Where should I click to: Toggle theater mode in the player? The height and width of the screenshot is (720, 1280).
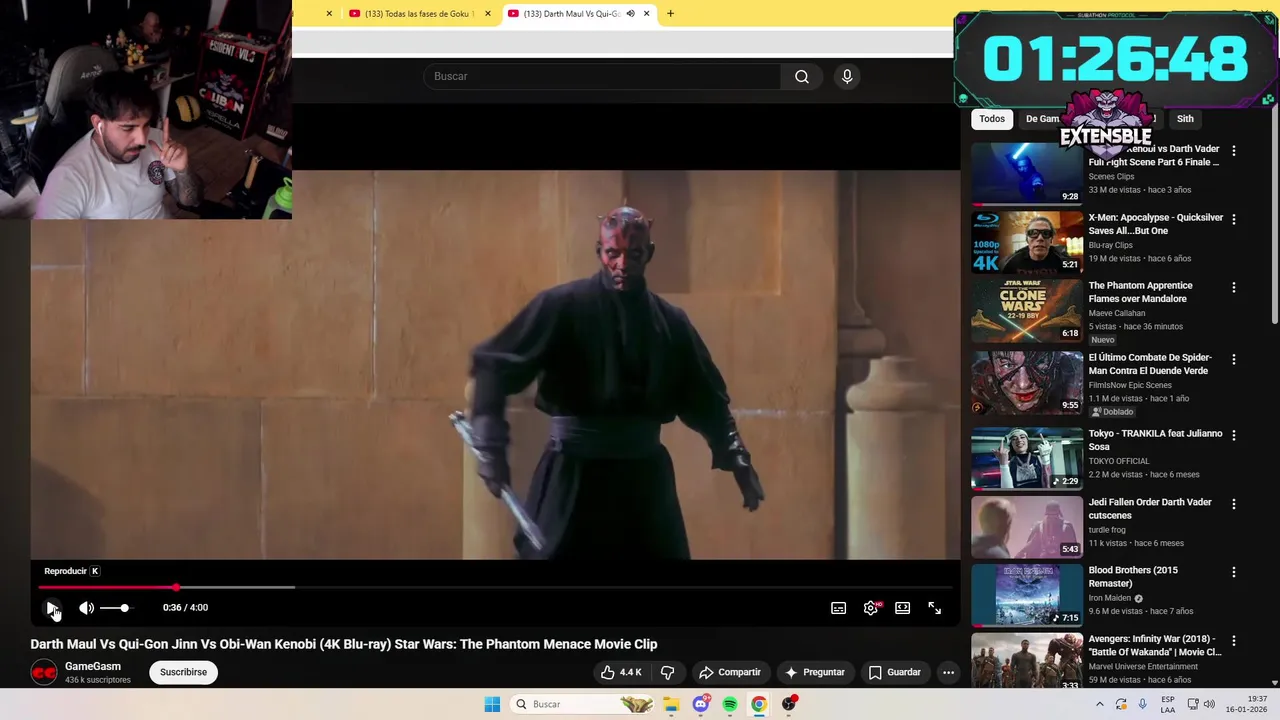(903, 608)
